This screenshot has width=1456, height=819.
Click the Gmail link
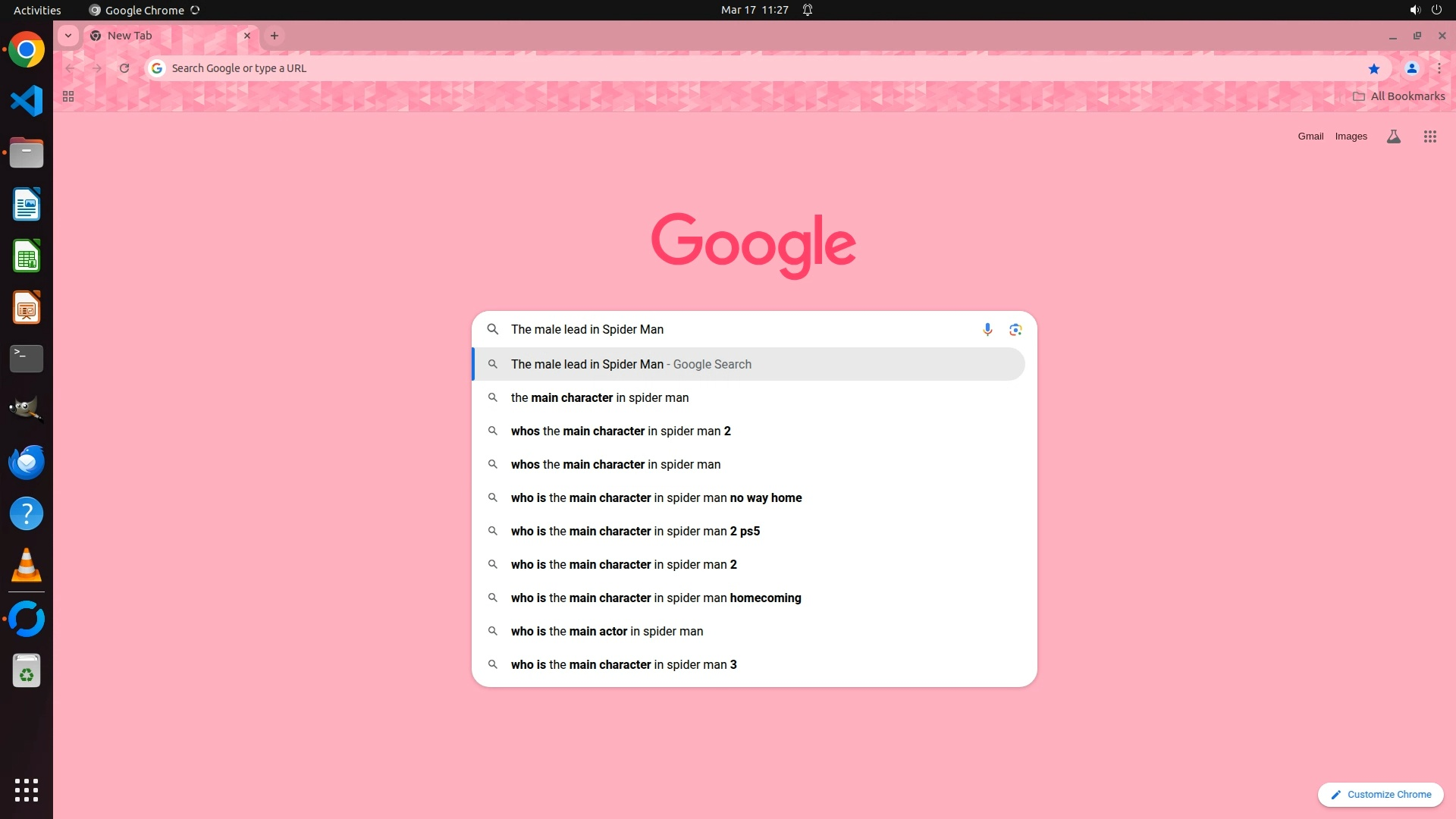click(1310, 136)
